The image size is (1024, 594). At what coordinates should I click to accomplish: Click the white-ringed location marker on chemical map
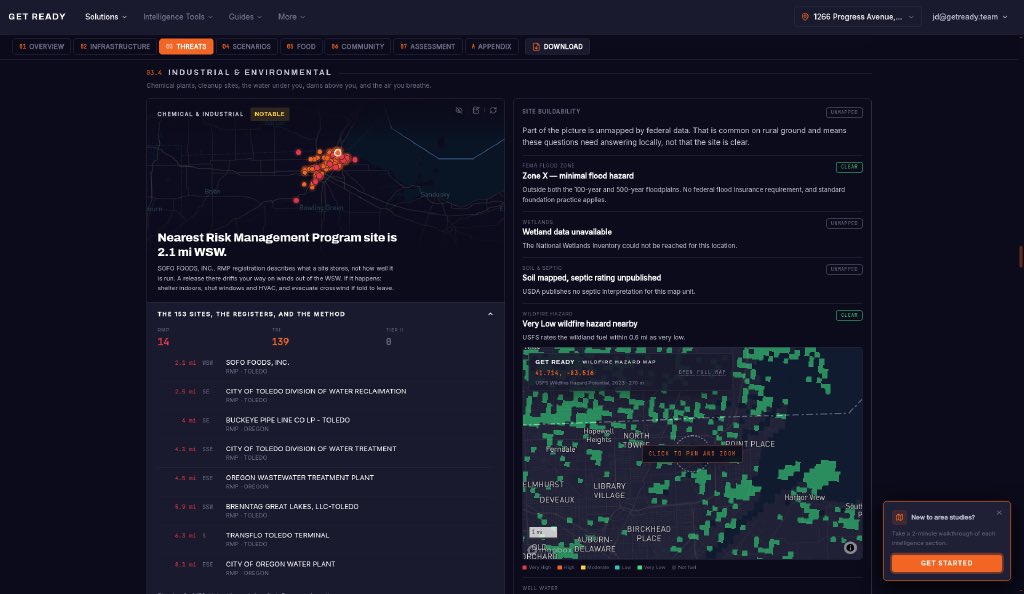(x=338, y=153)
